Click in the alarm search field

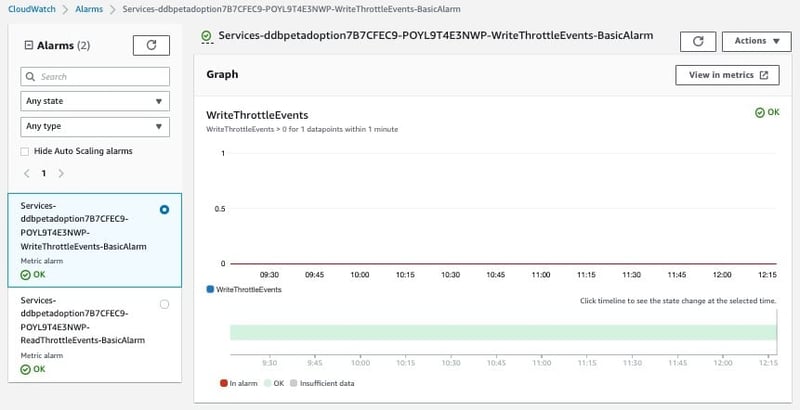pyautogui.click(x=100, y=76)
